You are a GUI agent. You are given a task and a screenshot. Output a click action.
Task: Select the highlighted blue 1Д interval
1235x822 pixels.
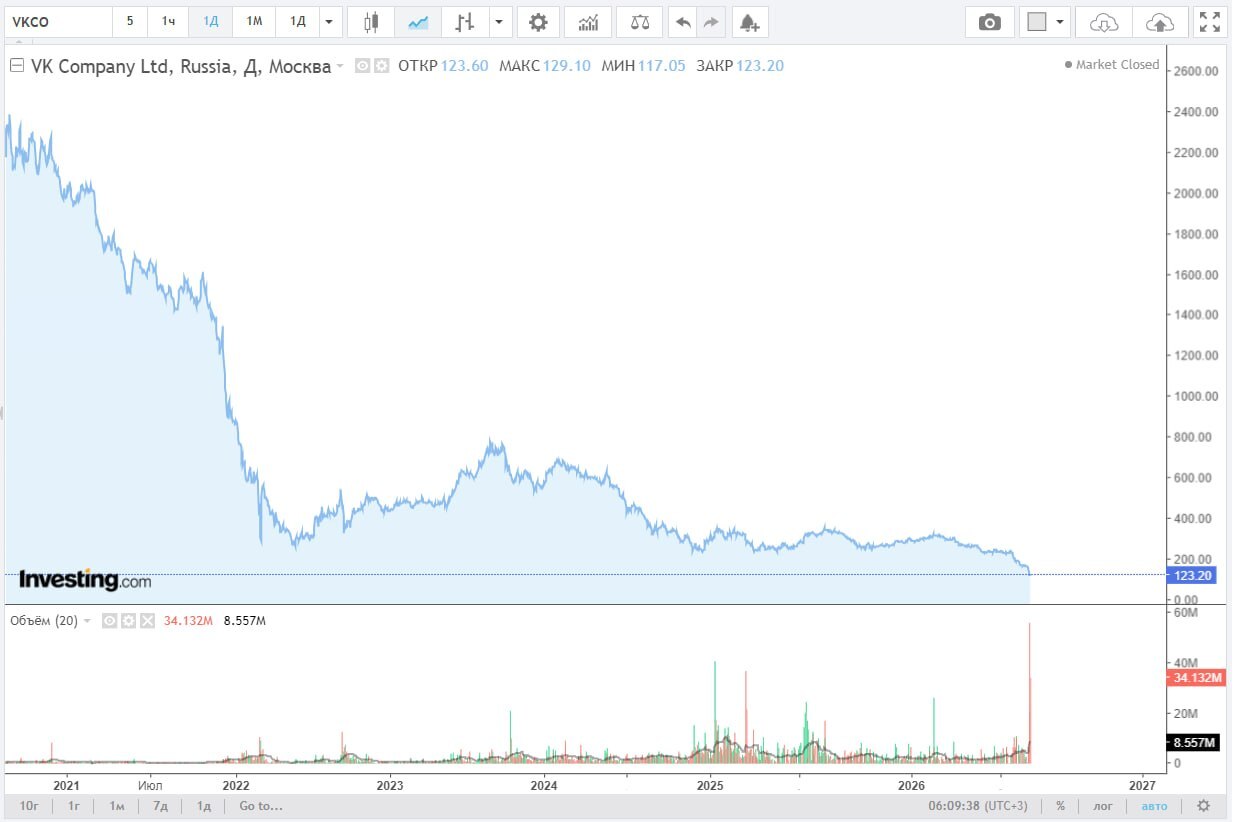pyautogui.click(x=211, y=21)
